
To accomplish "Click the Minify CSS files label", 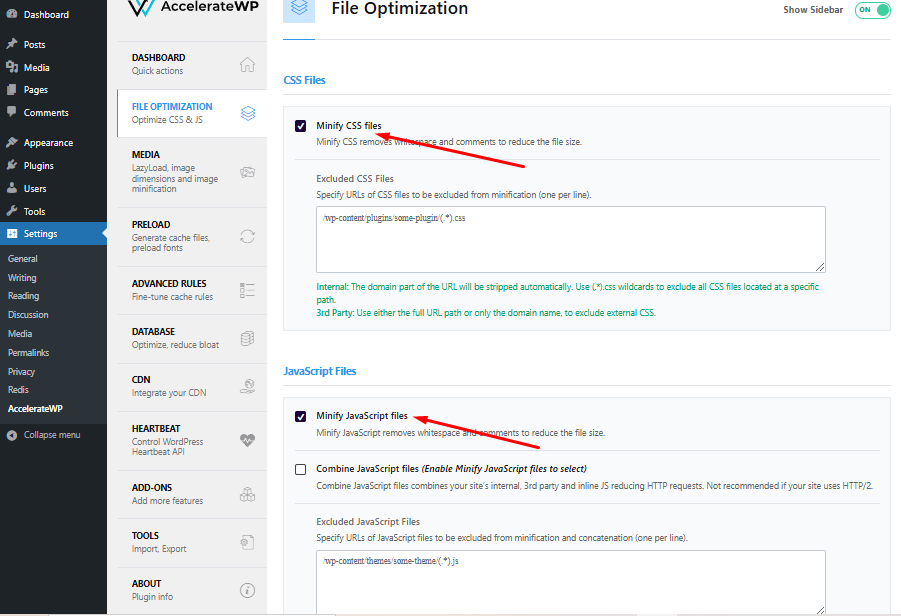I will 349,125.
